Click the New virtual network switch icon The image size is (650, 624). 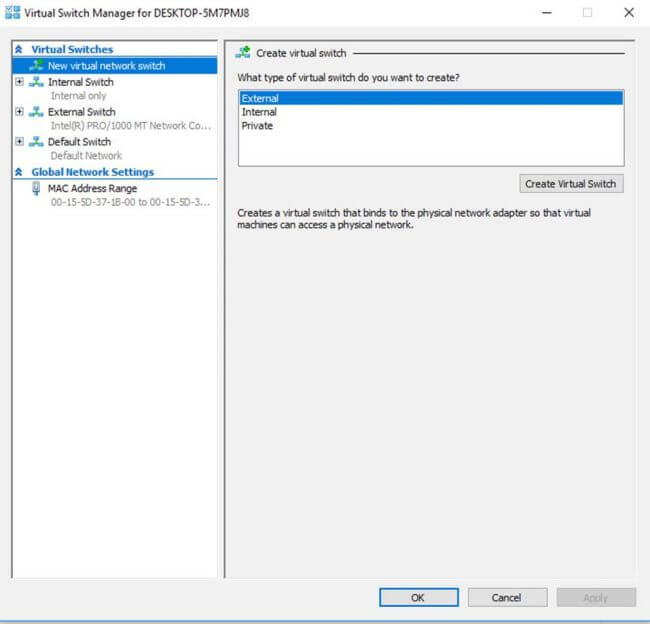pos(36,65)
